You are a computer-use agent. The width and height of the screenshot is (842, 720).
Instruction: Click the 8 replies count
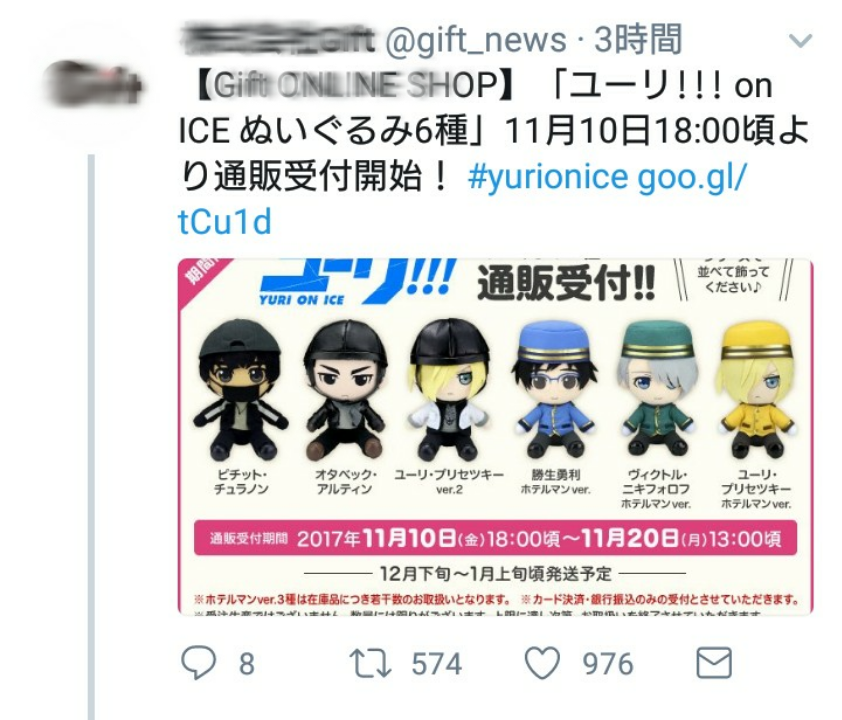point(246,664)
